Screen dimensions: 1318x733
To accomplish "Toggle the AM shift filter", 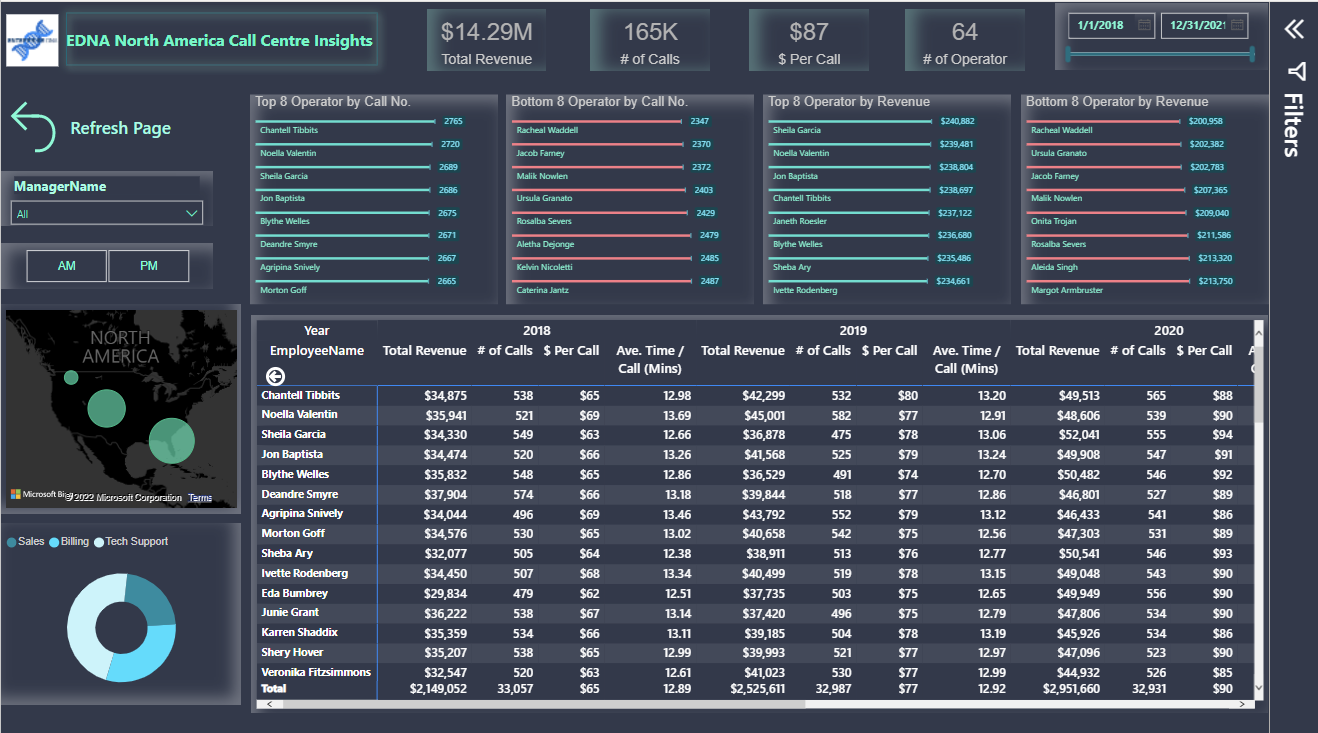I will coord(66,266).
